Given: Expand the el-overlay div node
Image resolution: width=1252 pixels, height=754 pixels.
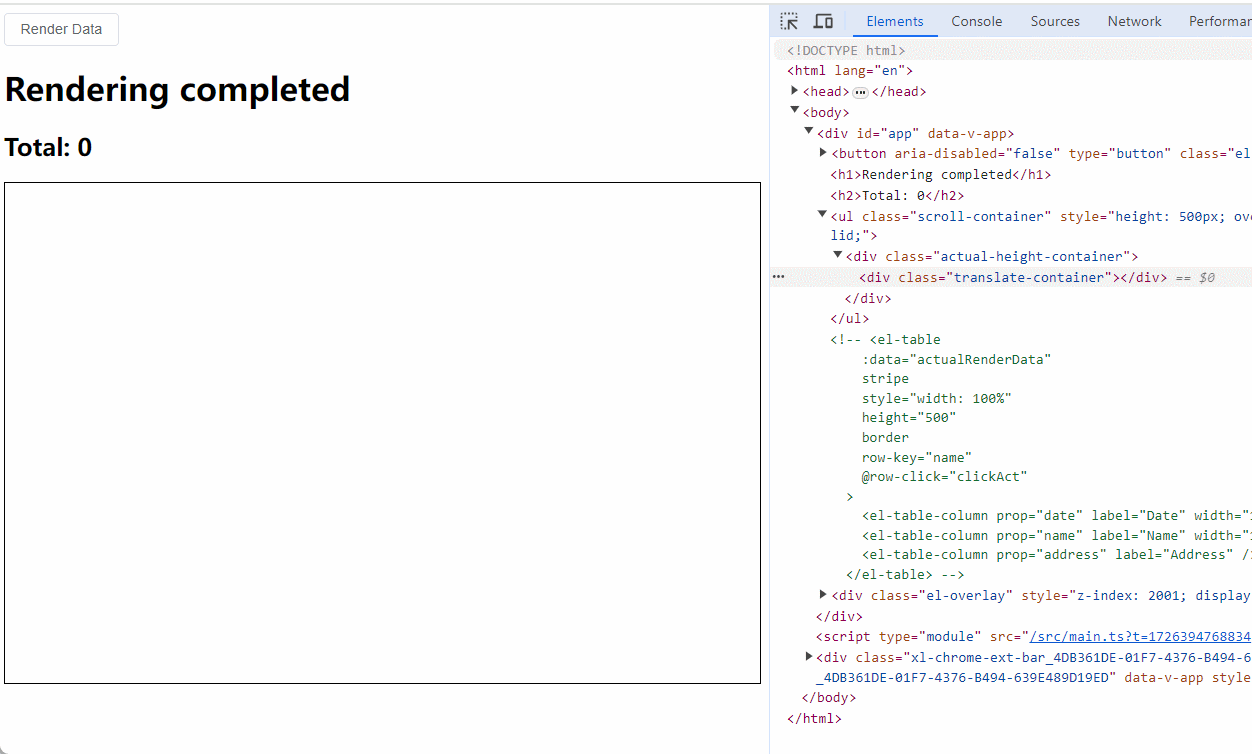Looking at the screenshot, I should click(822, 595).
